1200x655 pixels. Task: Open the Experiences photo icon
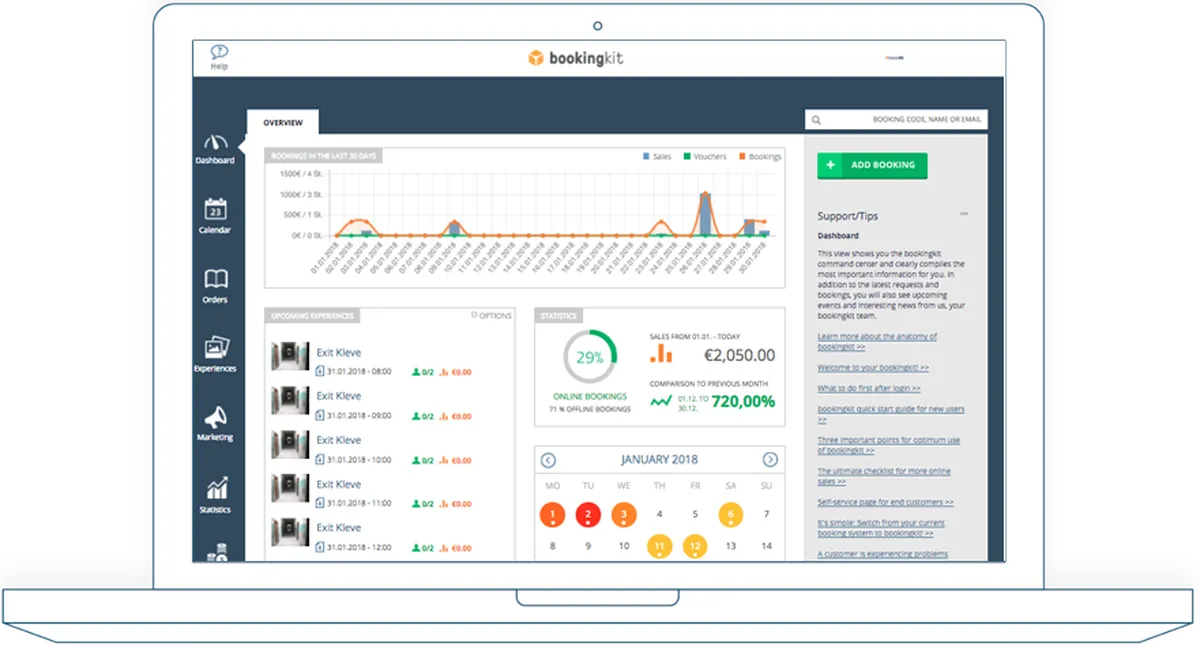coord(215,348)
